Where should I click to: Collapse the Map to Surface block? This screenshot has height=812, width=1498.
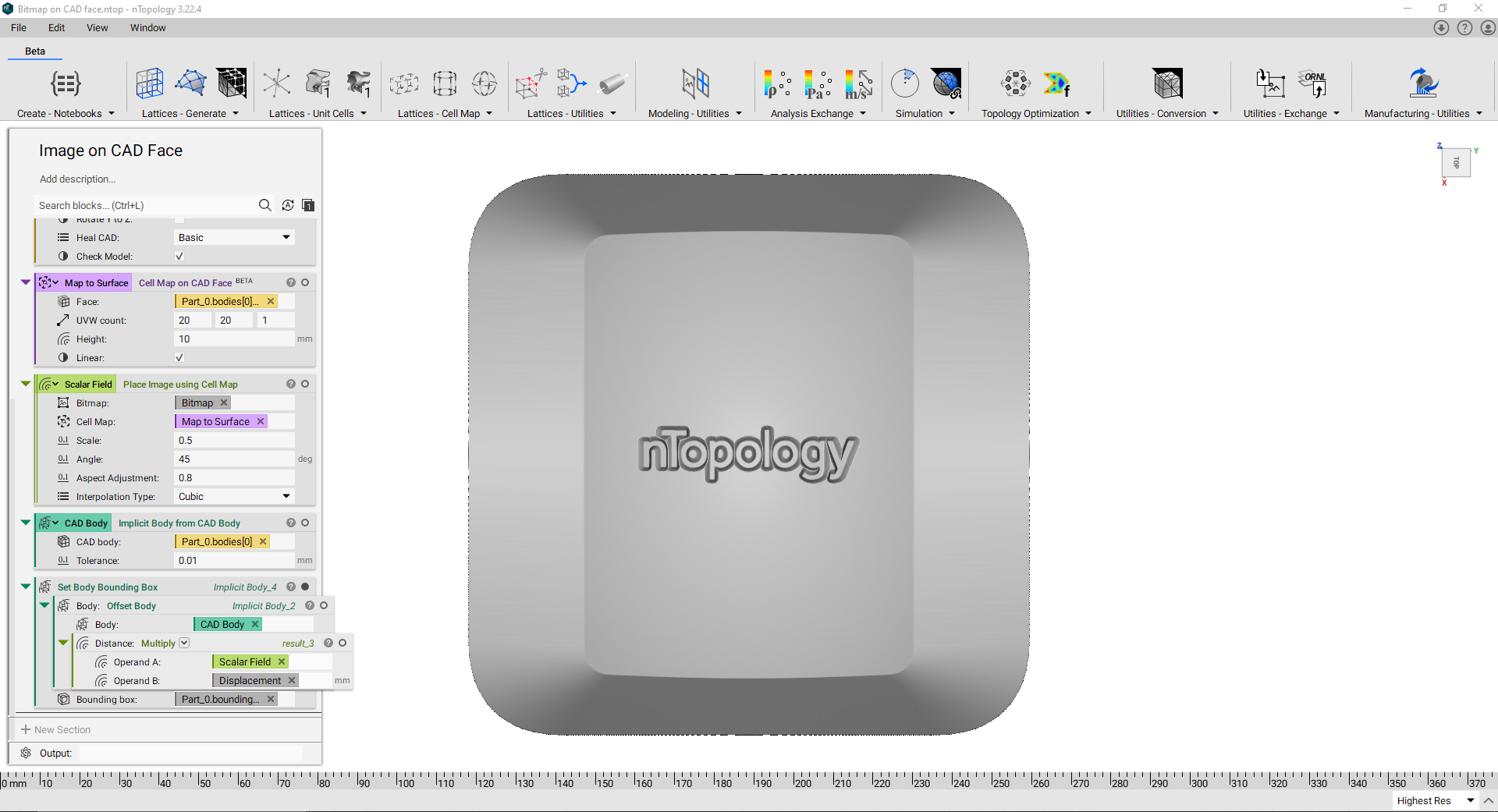26,282
